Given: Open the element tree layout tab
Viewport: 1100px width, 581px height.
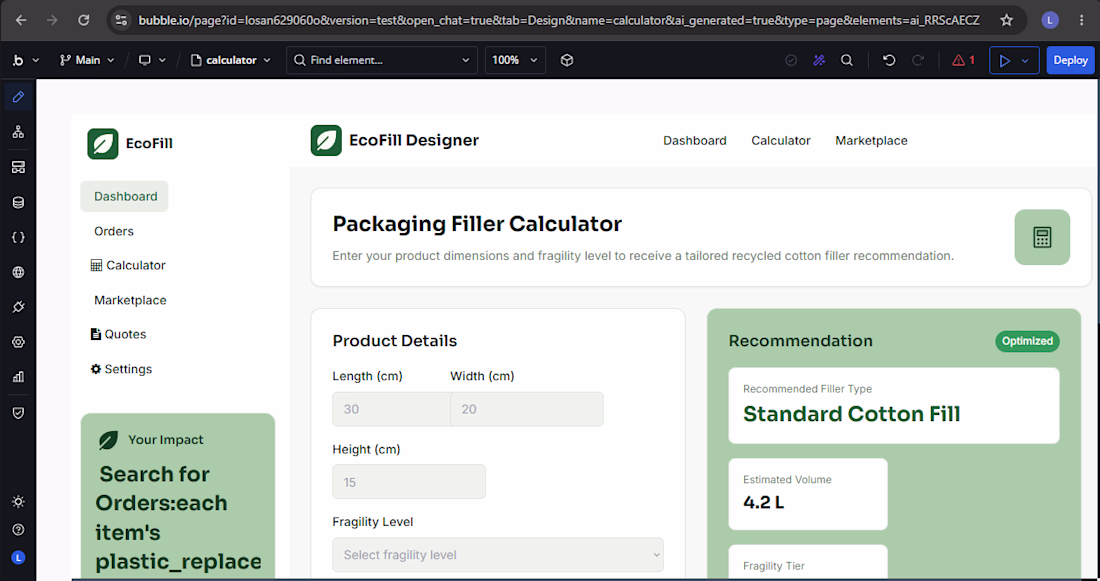Looking at the screenshot, I should pyautogui.click(x=18, y=167).
